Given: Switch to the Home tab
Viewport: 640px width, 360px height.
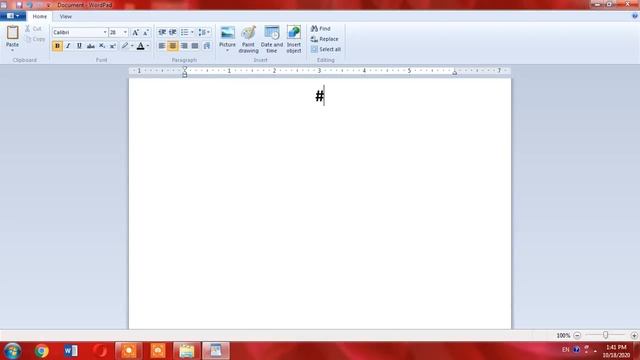Looking at the screenshot, I should [40, 17].
